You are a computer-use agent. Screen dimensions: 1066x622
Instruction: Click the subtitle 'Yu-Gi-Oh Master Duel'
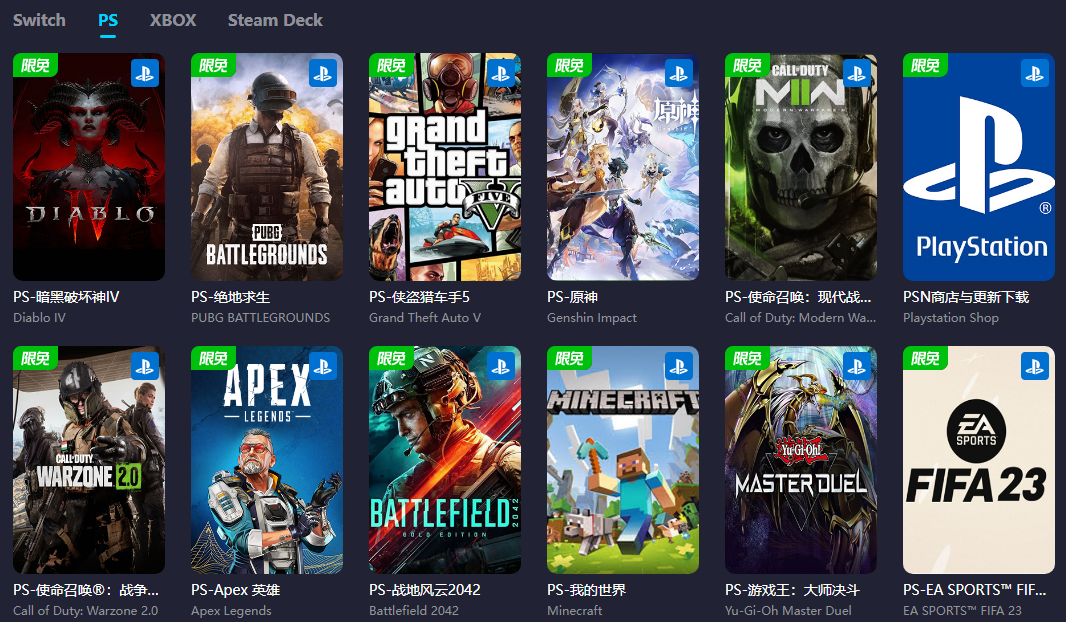pyautogui.click(x=788, y=610)
